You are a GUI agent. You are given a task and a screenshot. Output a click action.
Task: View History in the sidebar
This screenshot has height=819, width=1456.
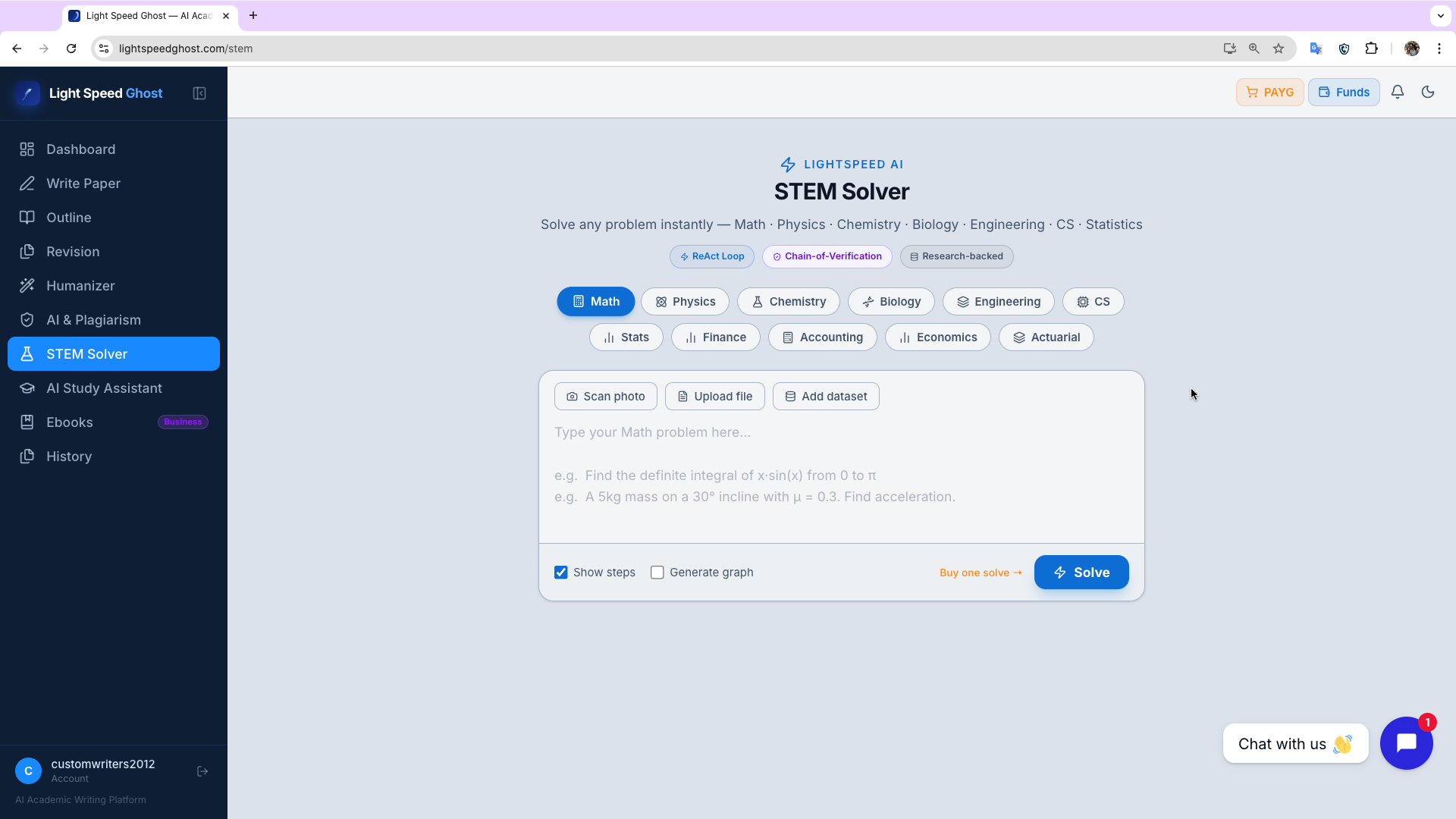[114, 457]
